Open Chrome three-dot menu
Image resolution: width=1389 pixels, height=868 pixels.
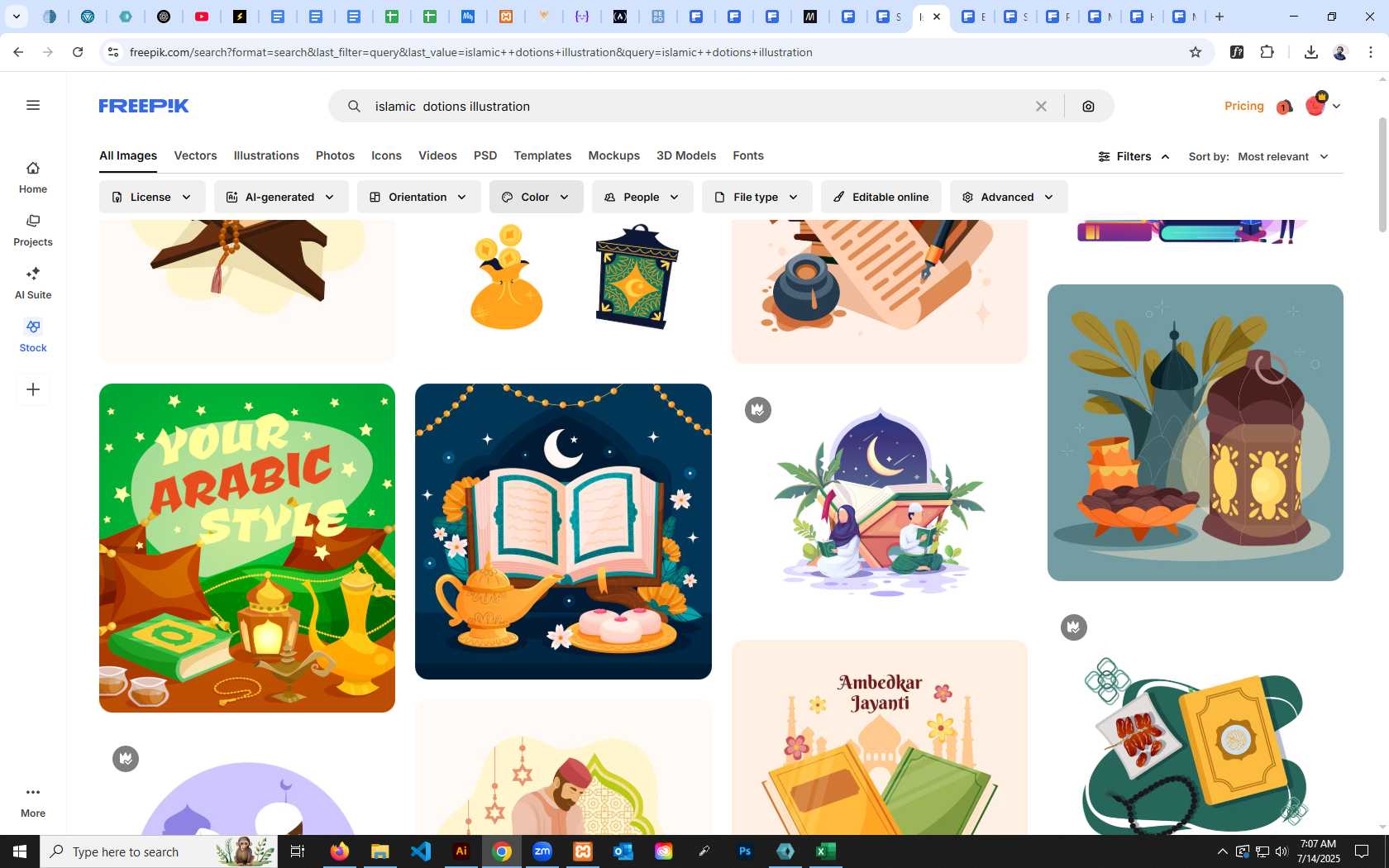point(1370,52)
